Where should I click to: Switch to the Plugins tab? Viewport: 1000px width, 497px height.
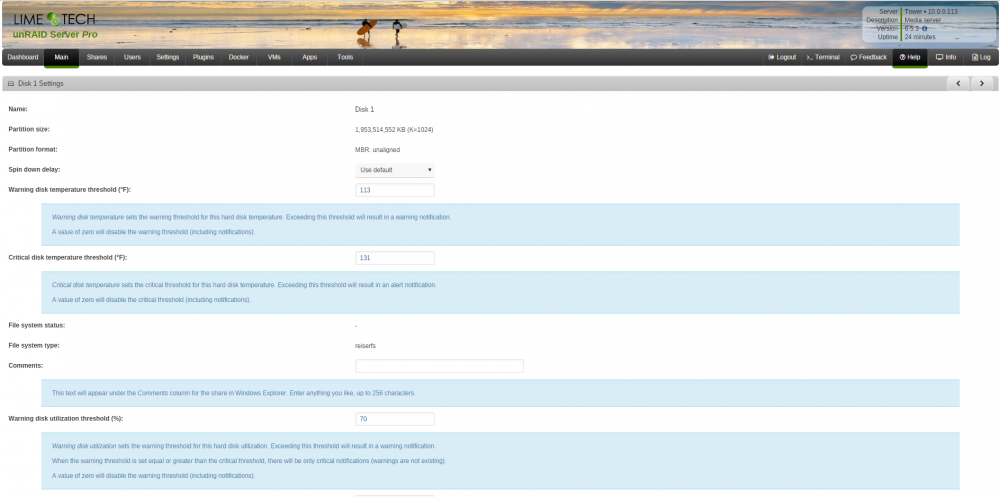pyautogui.click(x=203, y=57)
